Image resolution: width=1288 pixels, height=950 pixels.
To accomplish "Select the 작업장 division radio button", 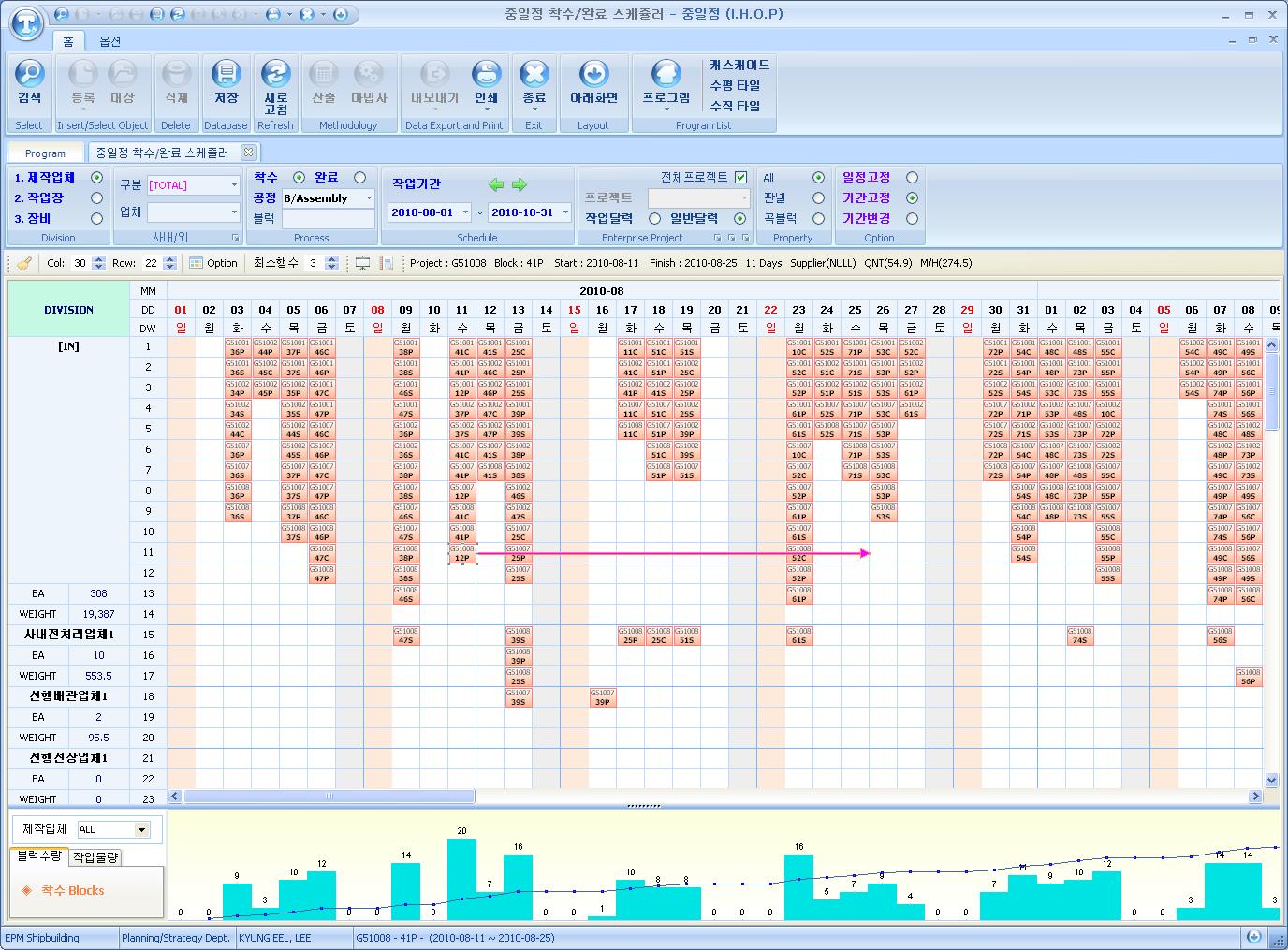I will click(x=96, y=197).
